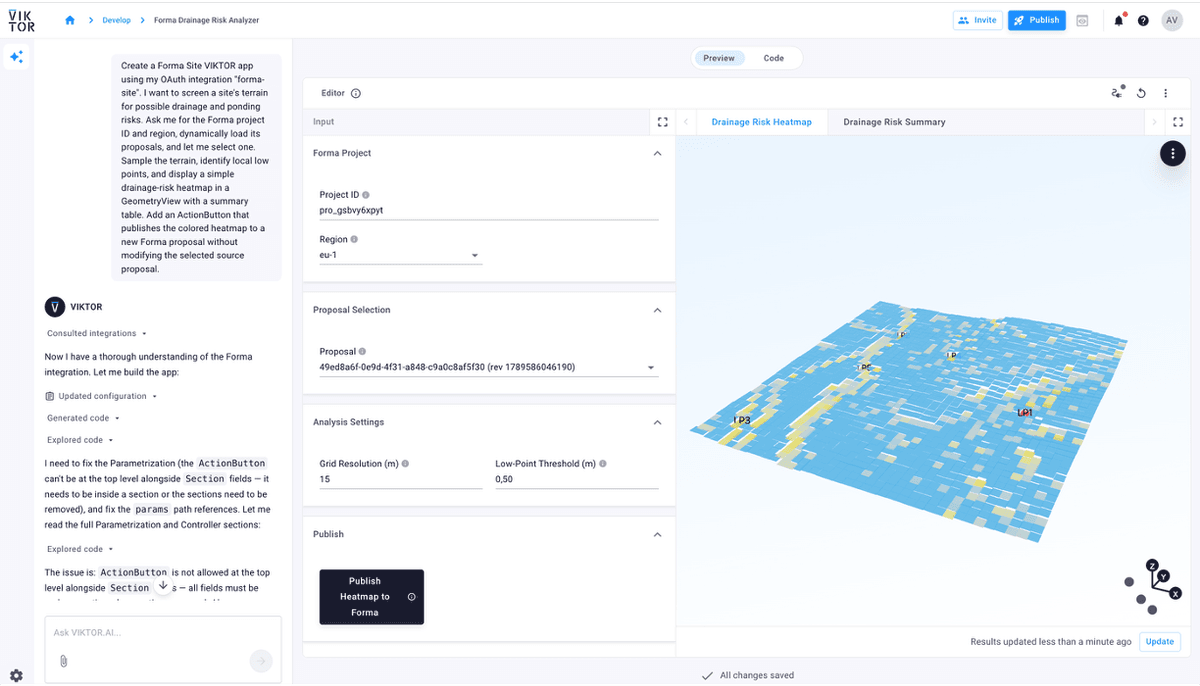This screenshot has height=686, width=1200.
Task: Collapse the Publish section
Action: click(657, 534)
